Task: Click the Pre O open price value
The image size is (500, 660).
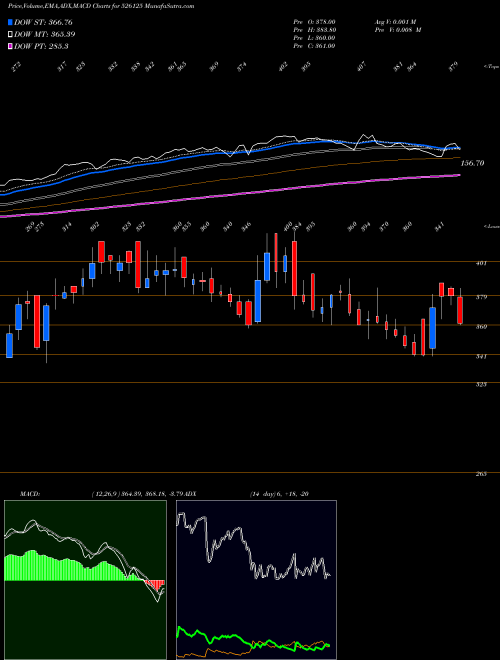Action: click(x=314, y=22)
